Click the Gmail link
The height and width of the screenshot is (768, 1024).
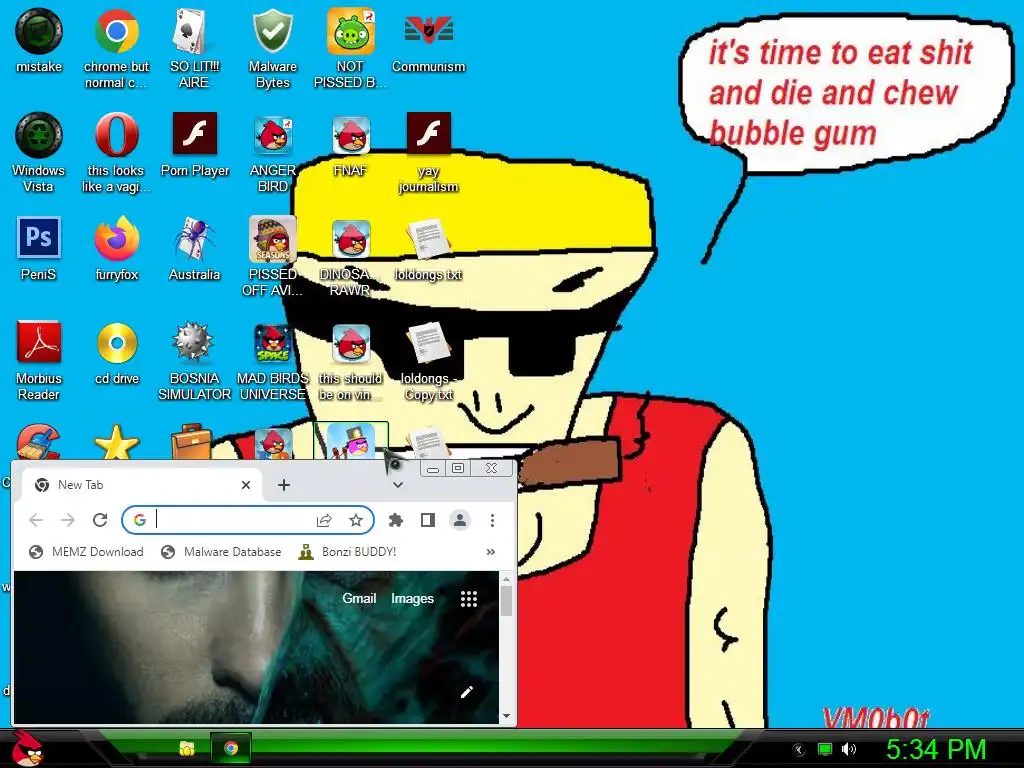(359, 598)
